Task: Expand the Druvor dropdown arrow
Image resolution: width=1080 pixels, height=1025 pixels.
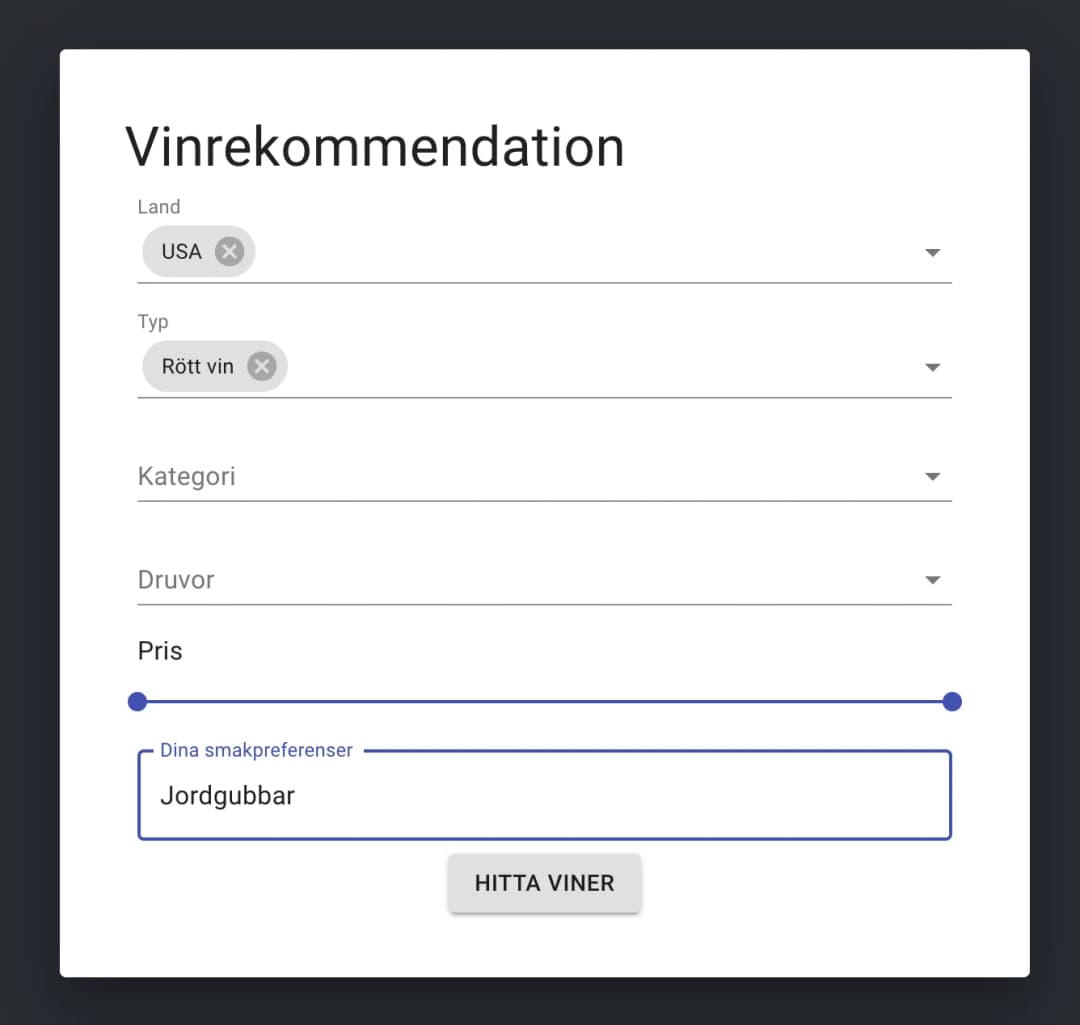Action: coord(932,580)
